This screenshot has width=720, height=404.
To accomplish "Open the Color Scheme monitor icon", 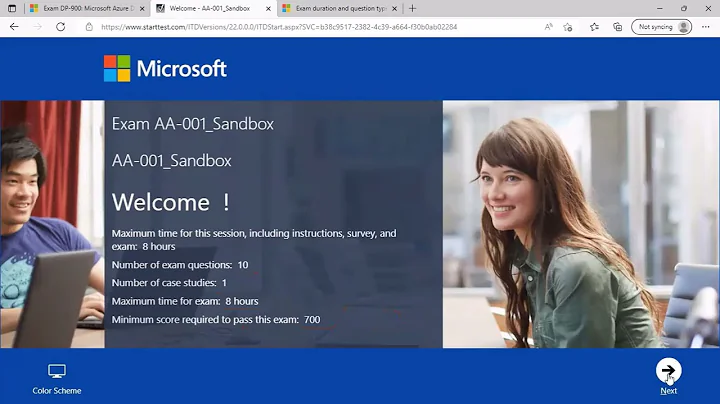I will (x=57, y=371).
